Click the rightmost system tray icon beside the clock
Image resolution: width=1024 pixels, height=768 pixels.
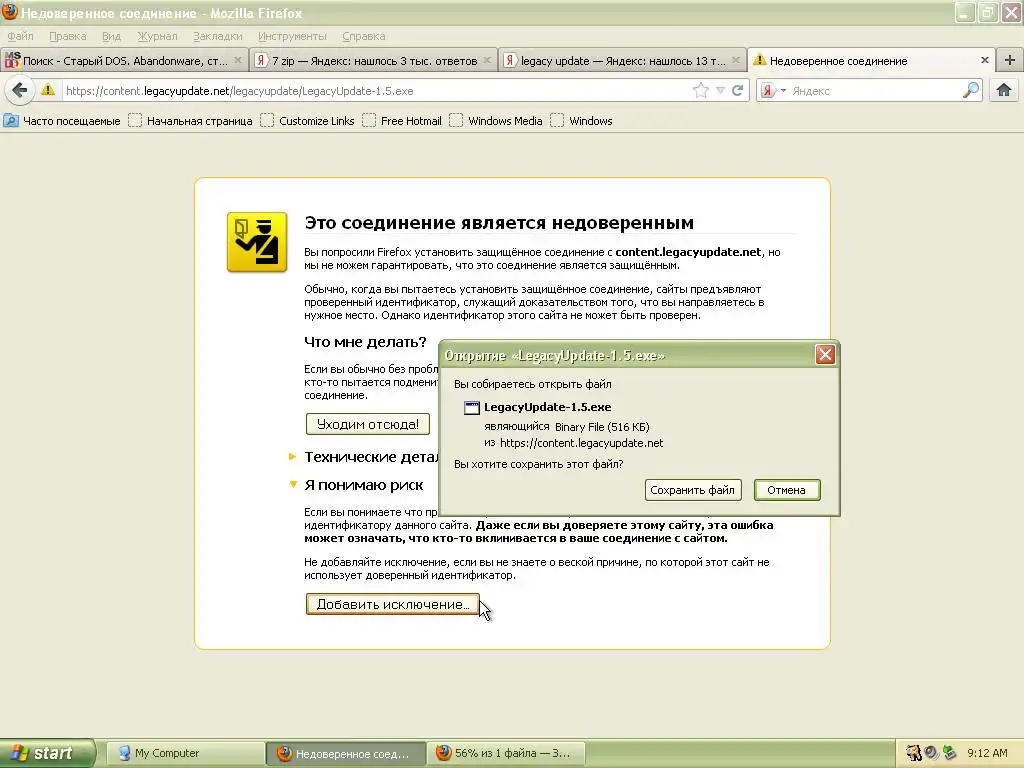tap(950, 753)
